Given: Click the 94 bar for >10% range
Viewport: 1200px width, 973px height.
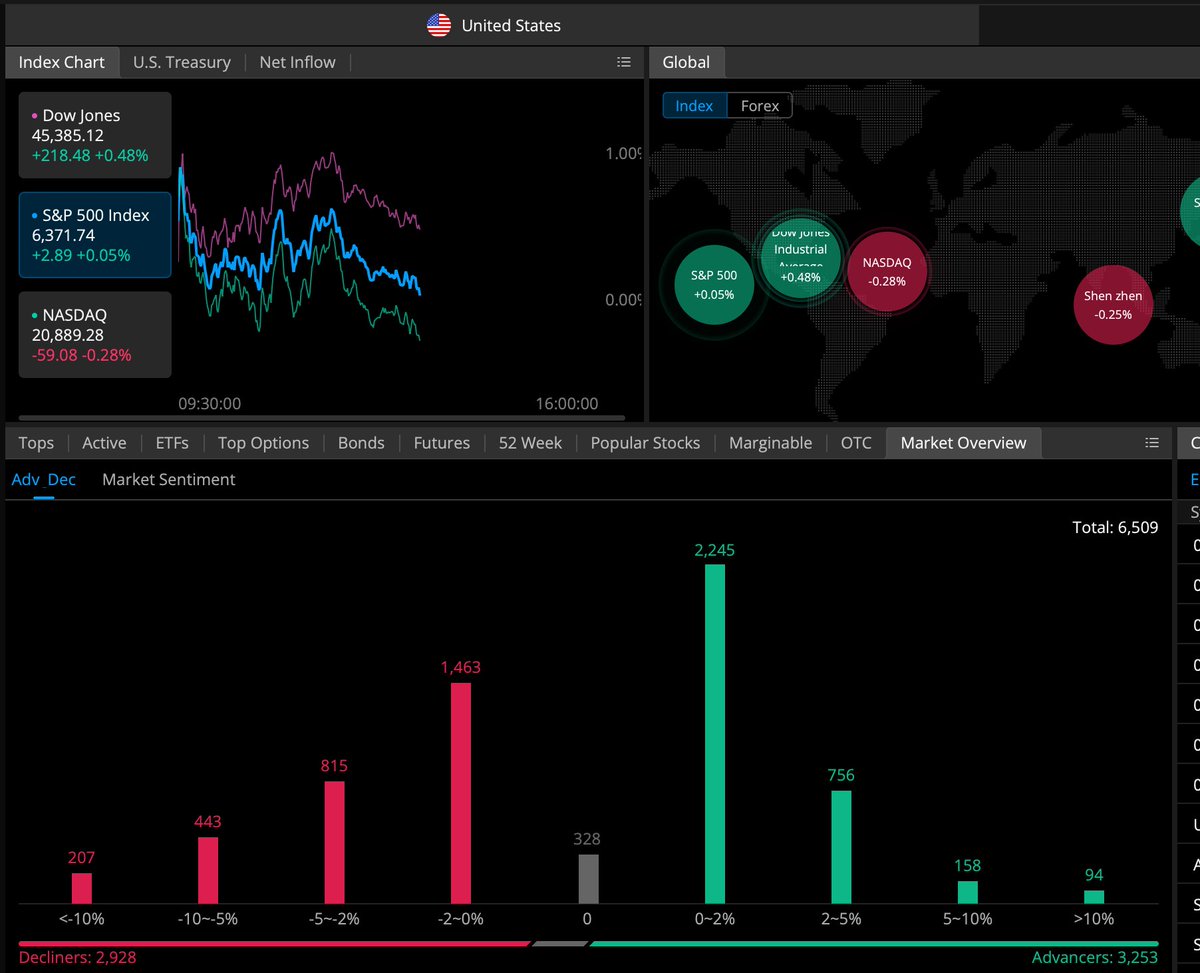Looking at the screenshot, I should pos(1094,897).
